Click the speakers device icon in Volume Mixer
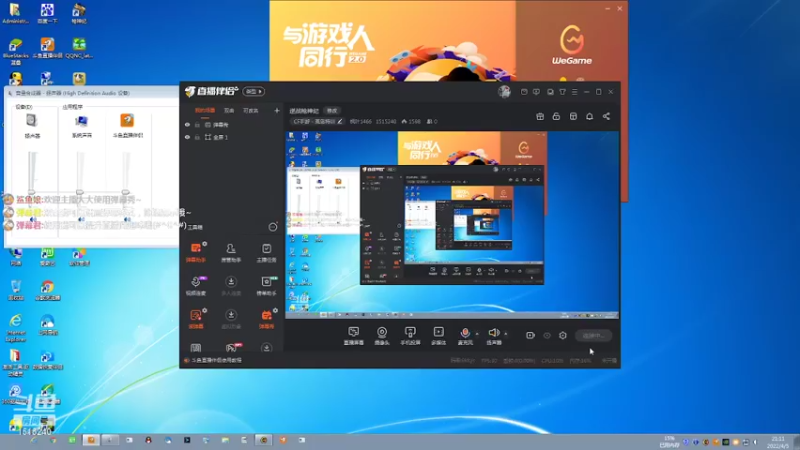Screen dimensions: 800x450 (x=32, y=121)
